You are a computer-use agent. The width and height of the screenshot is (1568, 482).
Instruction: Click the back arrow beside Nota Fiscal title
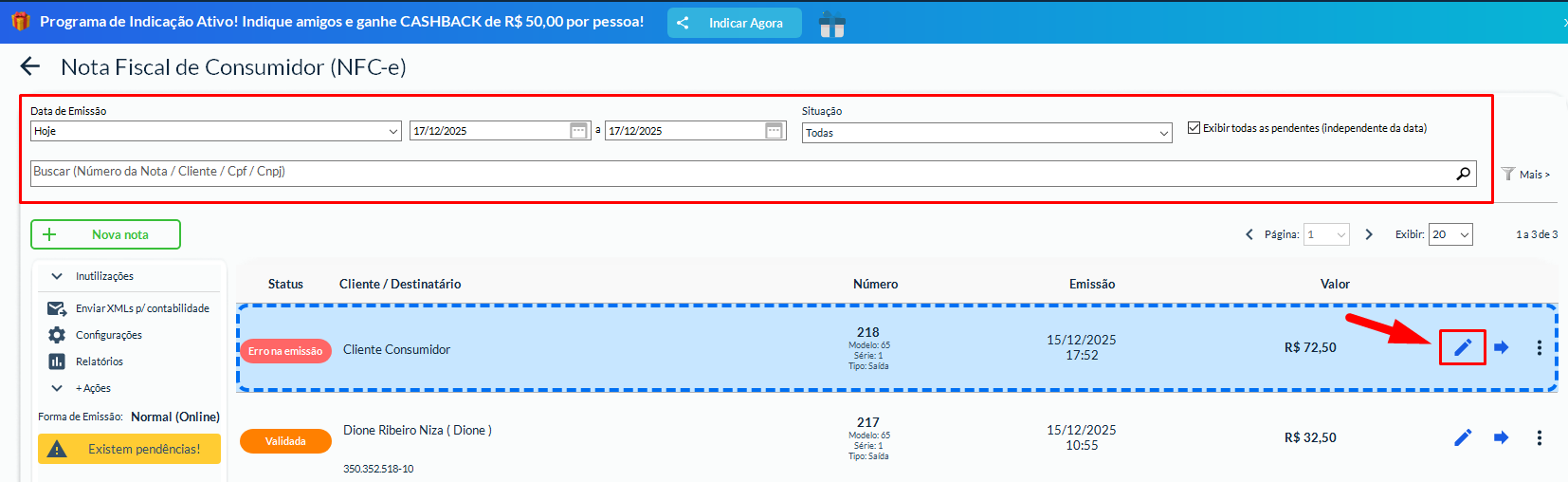(x=30, y=66)
